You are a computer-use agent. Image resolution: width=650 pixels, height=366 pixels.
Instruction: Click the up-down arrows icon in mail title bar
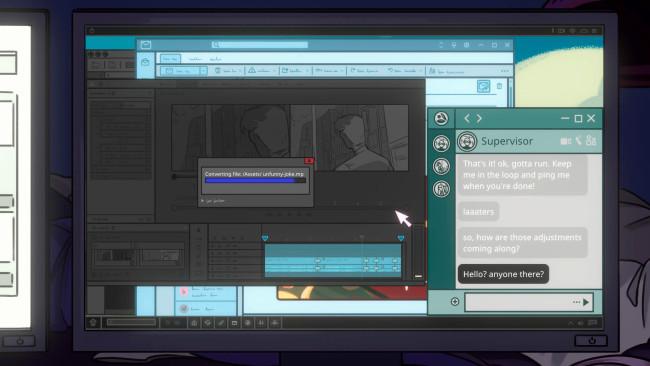[441, 45]
